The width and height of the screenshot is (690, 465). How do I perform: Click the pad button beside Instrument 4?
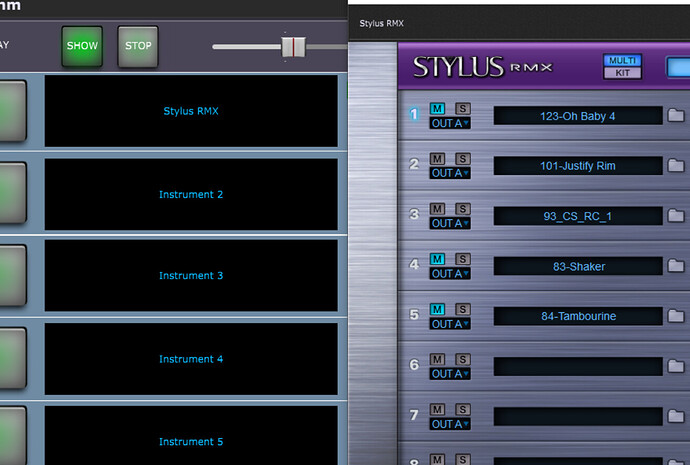click(13, 358)
